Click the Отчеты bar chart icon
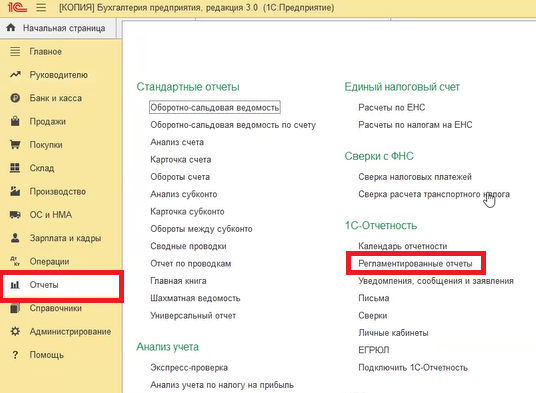The image size is (536, 393). click(15, 285)
